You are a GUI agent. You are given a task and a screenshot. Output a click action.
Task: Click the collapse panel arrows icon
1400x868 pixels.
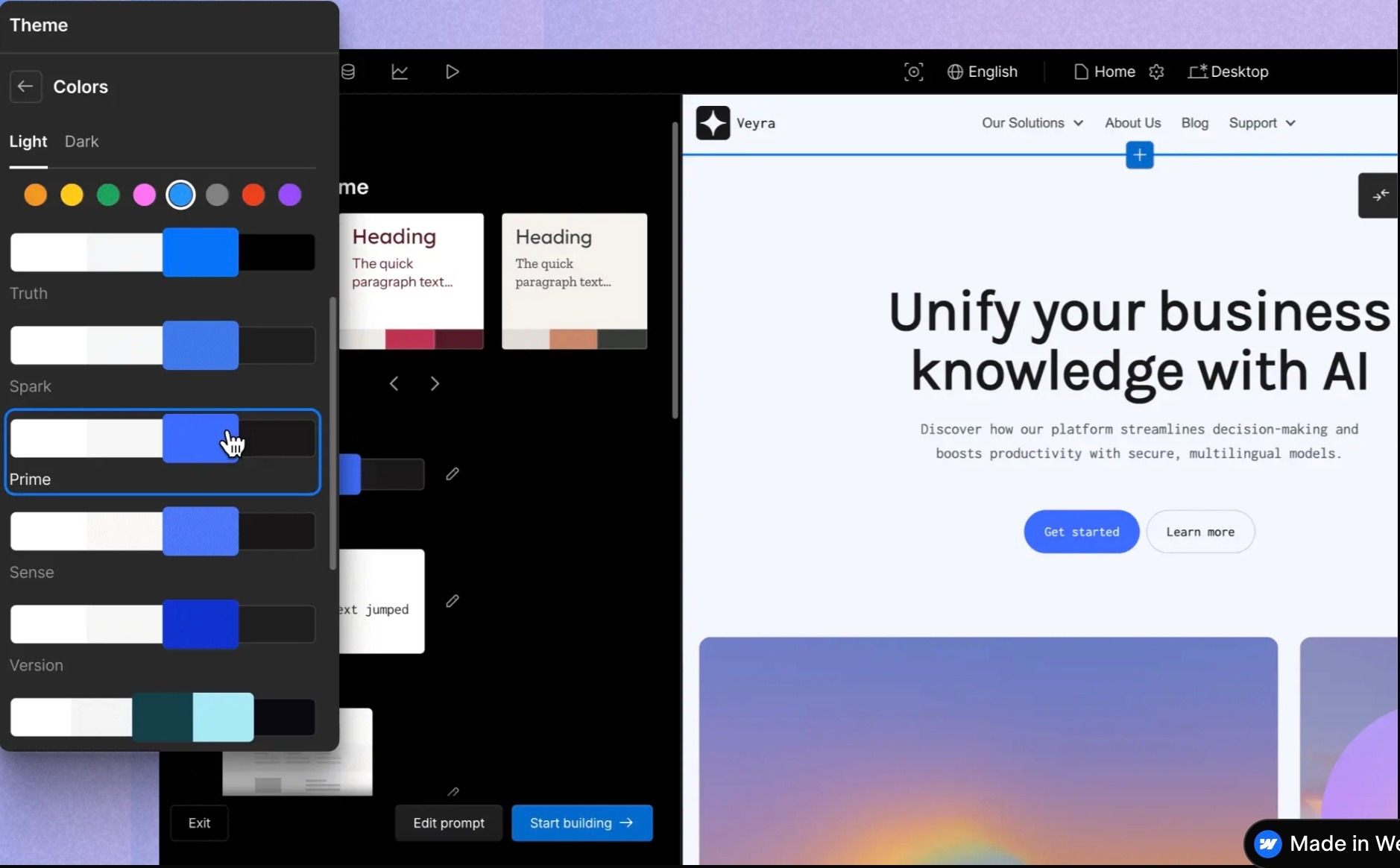coord(1380,195)
